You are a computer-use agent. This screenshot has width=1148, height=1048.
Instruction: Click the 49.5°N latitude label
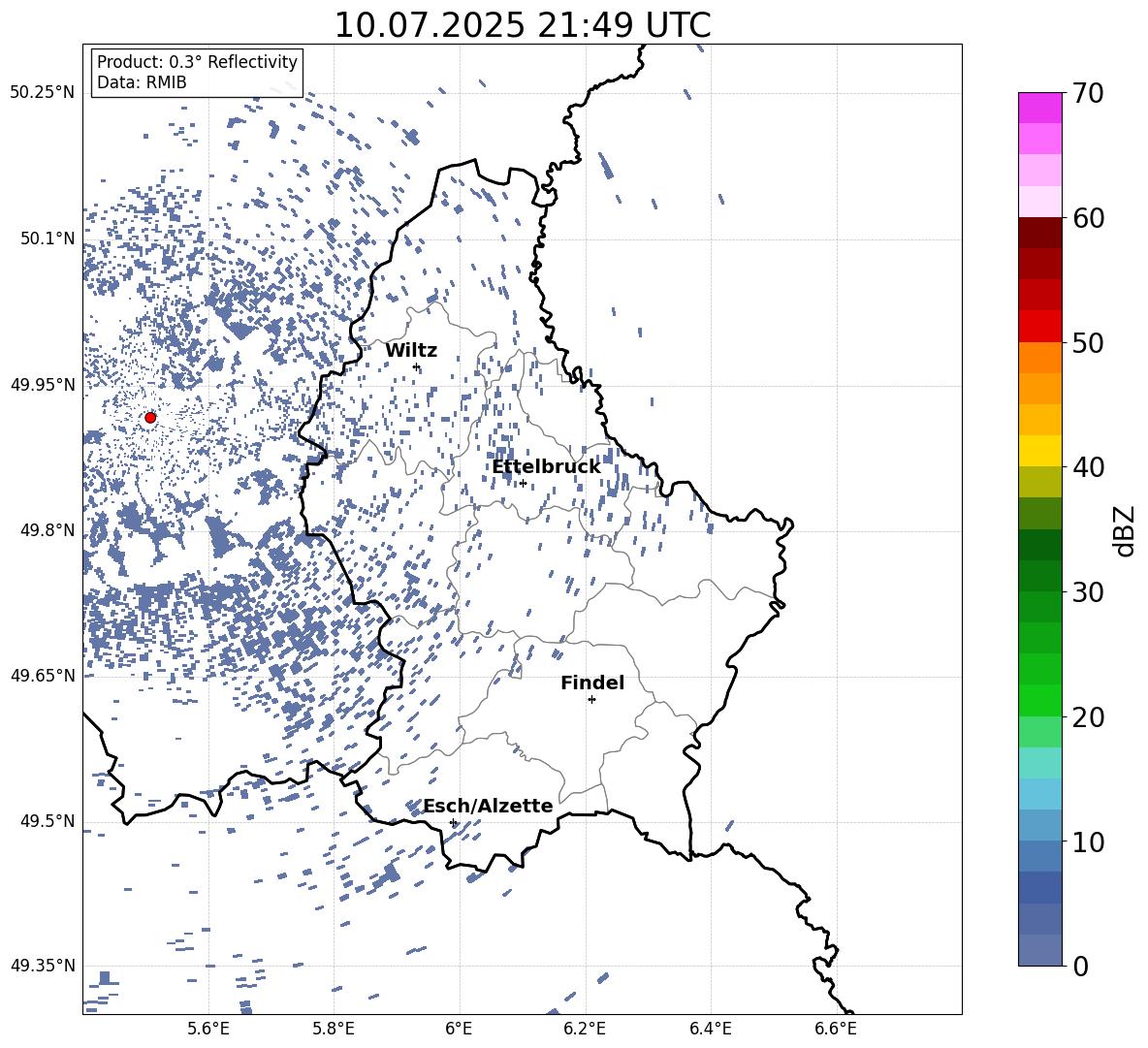tap(48, 820)
